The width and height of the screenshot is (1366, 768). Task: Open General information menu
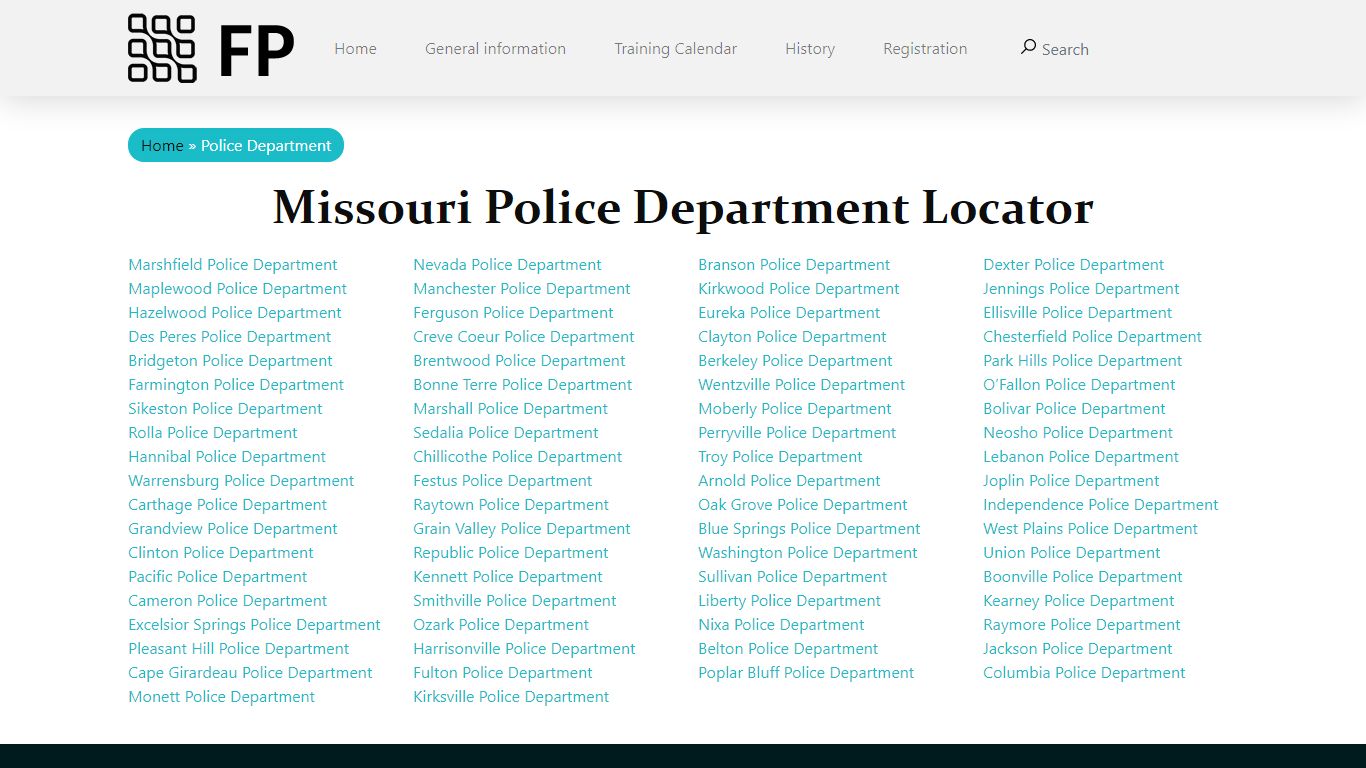pyautogui.click(x=495, y=48)
